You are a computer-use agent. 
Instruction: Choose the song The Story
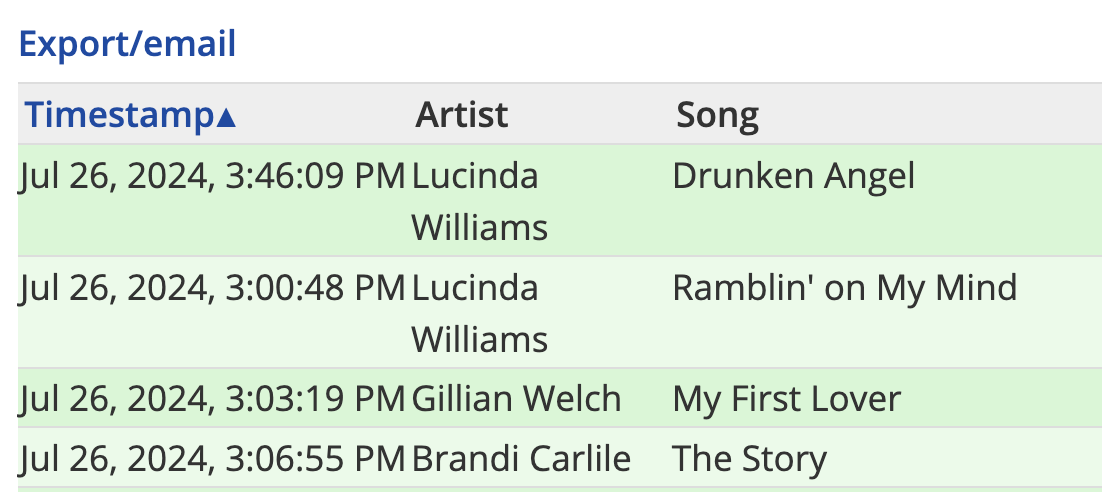(749, 459)
